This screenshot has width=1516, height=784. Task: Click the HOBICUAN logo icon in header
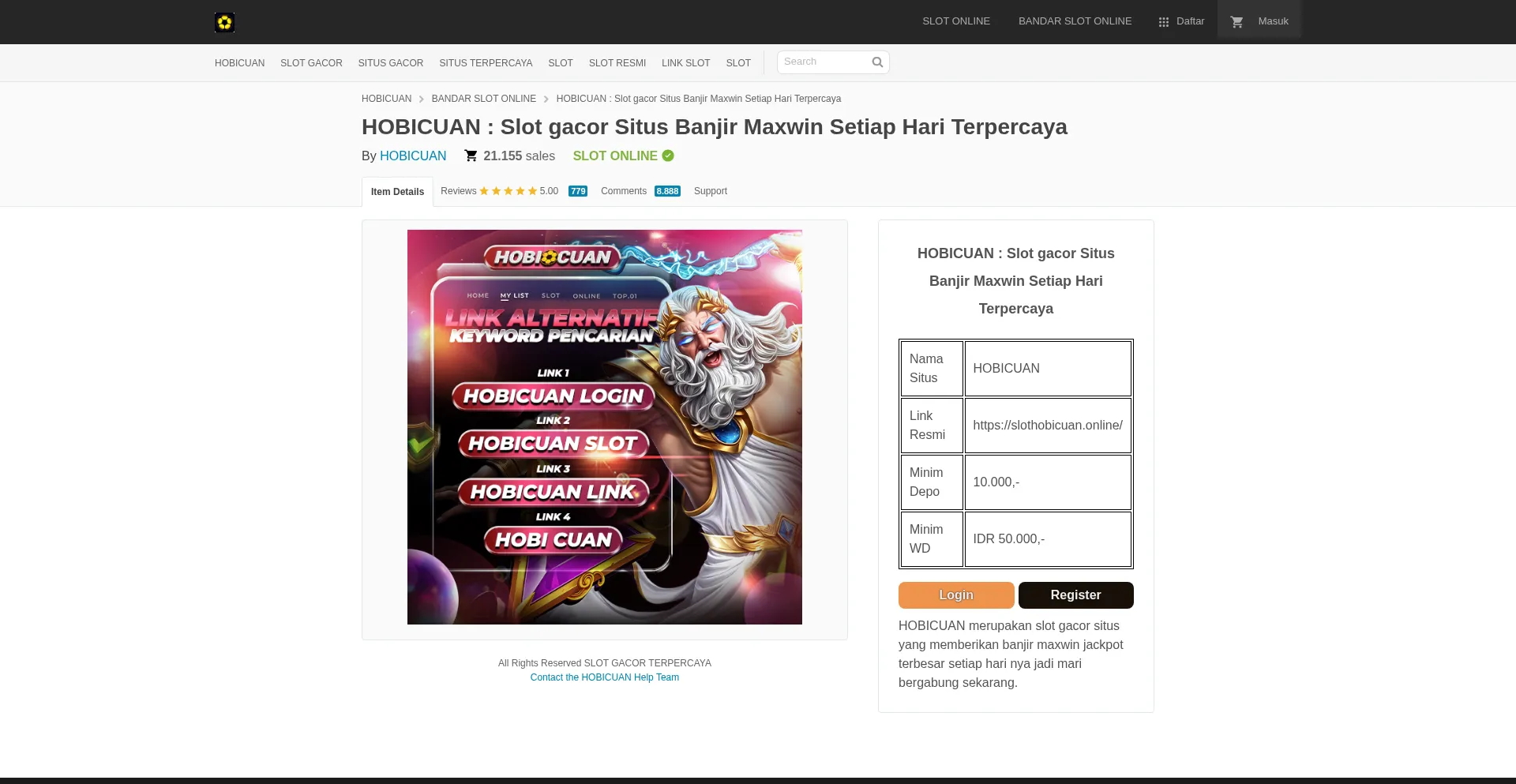pyautogui.click(x=224, y=22)
